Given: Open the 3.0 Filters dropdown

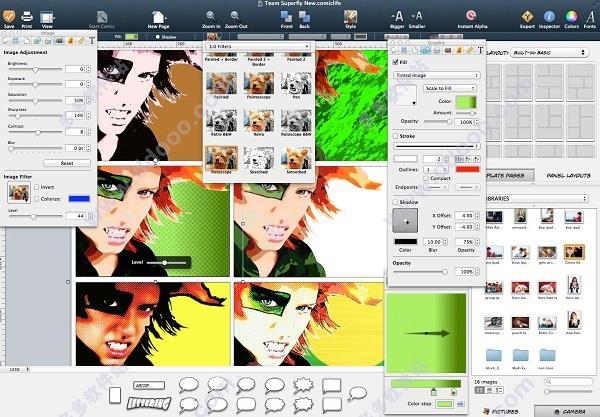Looking at the screenshot, I should point(258,46).
